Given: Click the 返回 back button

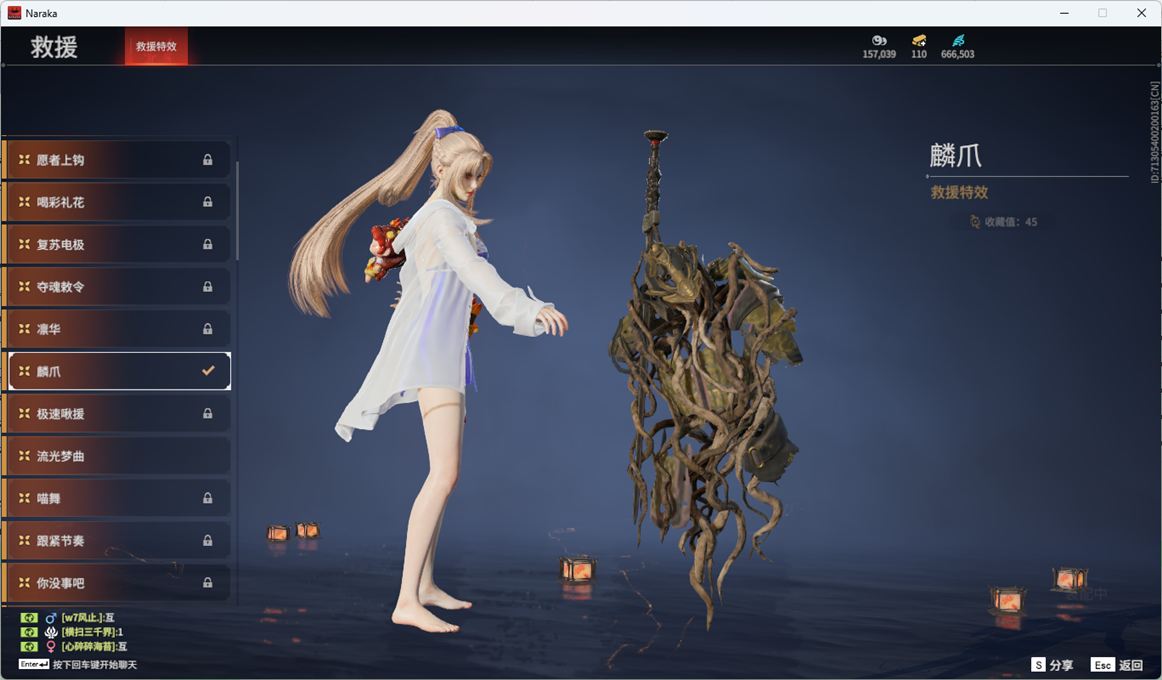Looking at the screenshot, I should point(1118,665).
